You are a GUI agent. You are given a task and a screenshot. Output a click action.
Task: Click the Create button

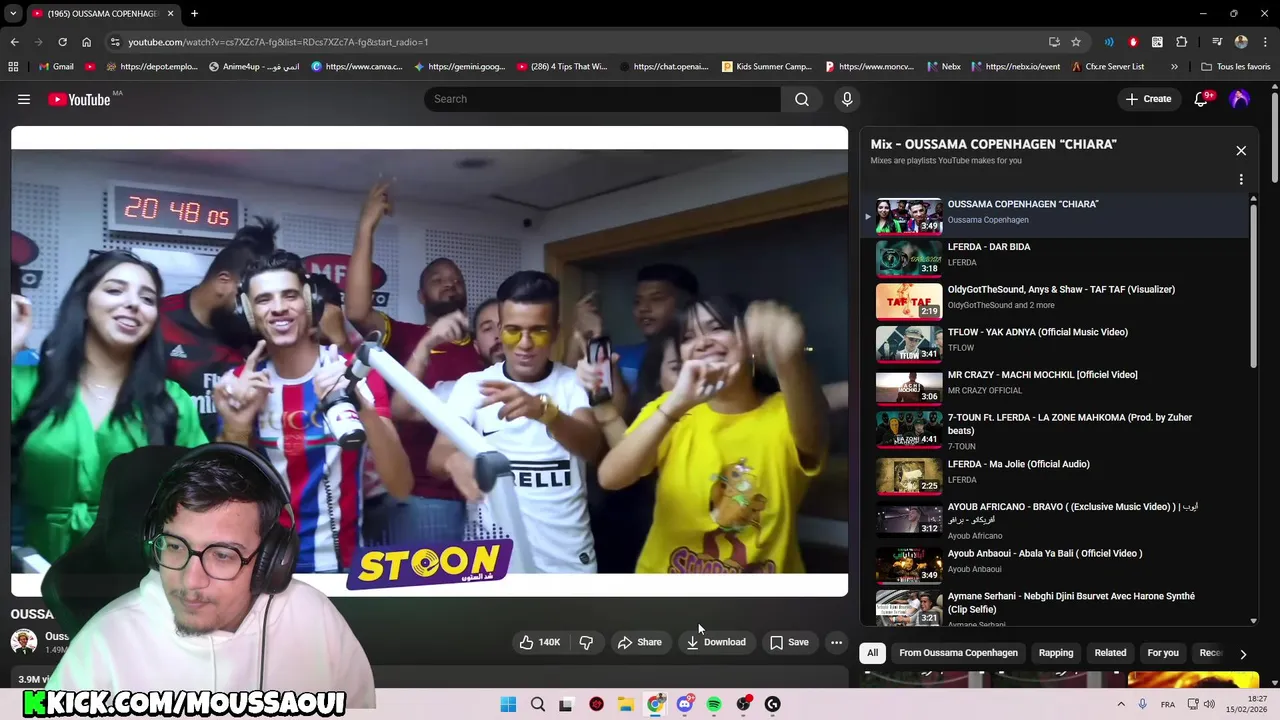click(x=1148, y=99)
